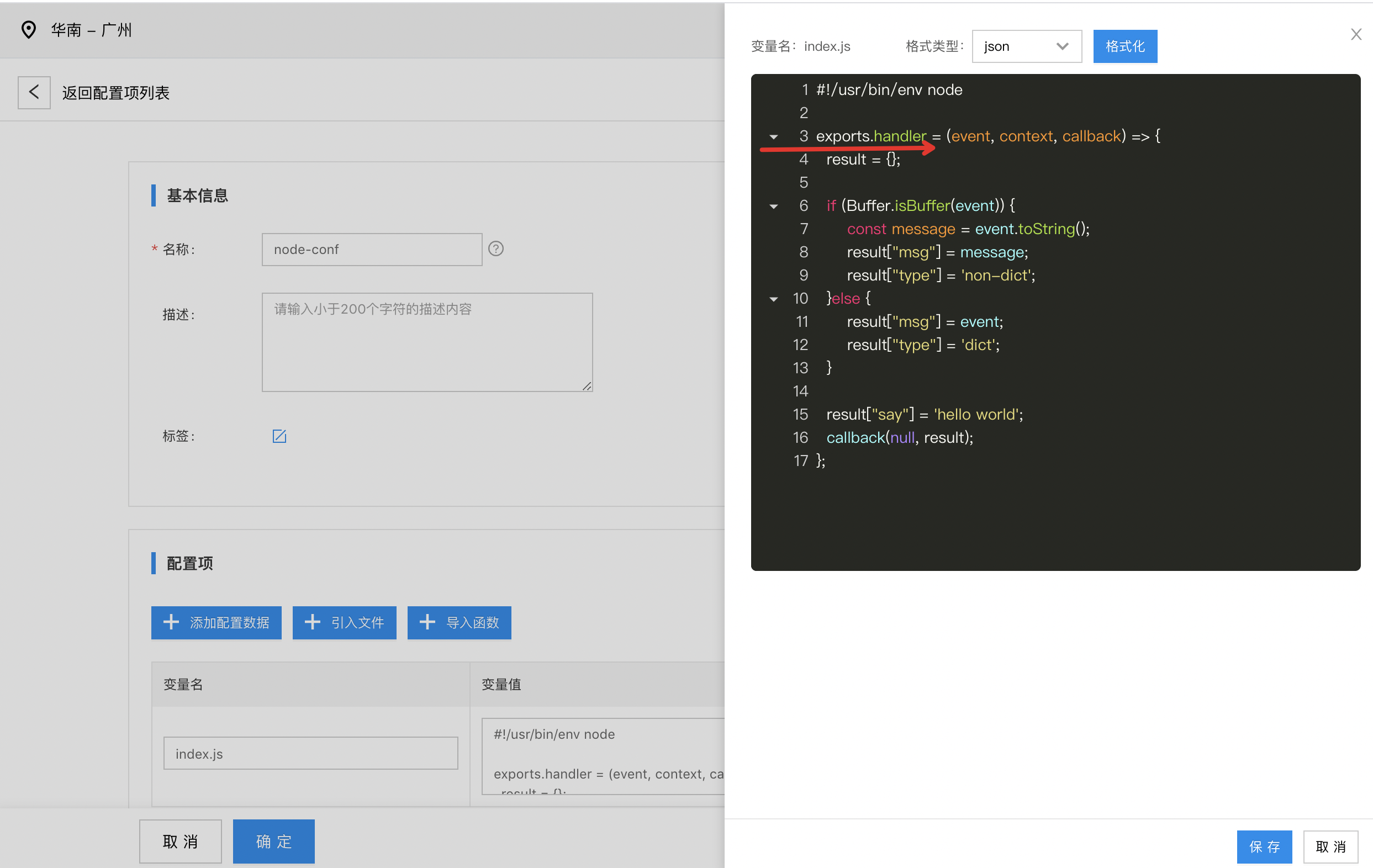Click the 导入函数 button
Image resolution: width=1373 pixels, height=868 pixels.
point(459,622)
